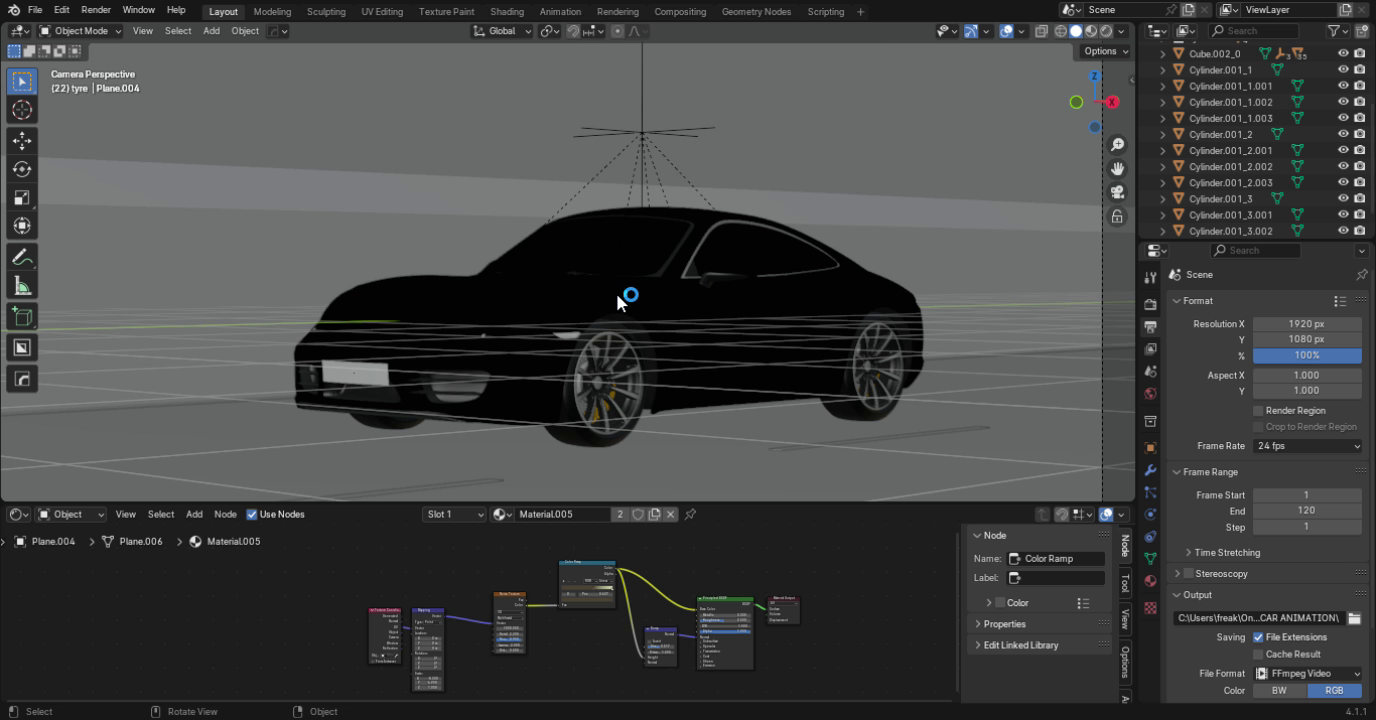1376x720 pixels.
Task: Enable the Stereoscopy checkbox
Action: pos(1189,574)
